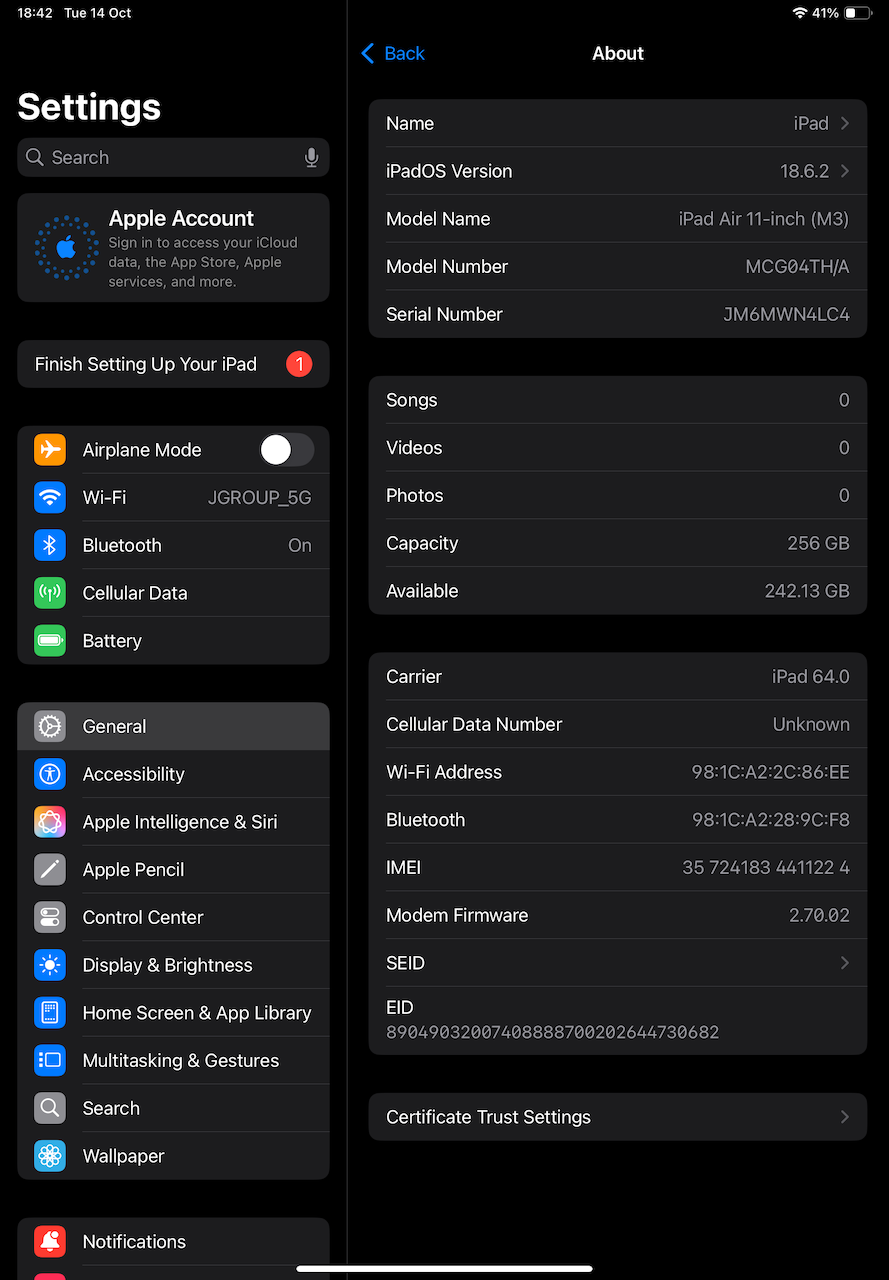Tap the Wi-Fi icon in settings list
Screen dimensions: 889x1280
(50, 497)
